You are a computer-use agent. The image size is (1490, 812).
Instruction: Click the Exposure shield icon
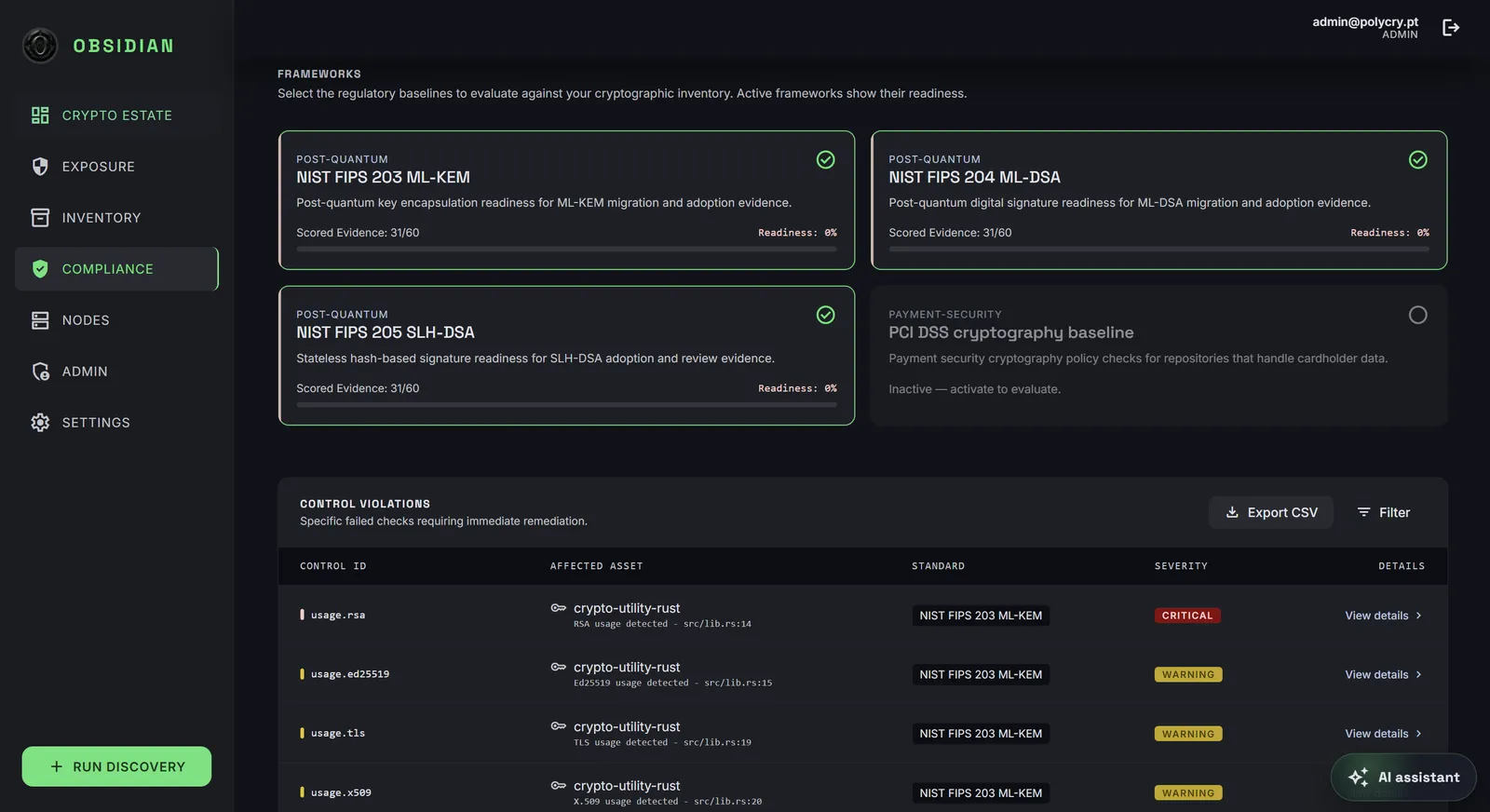click(40, 167)
